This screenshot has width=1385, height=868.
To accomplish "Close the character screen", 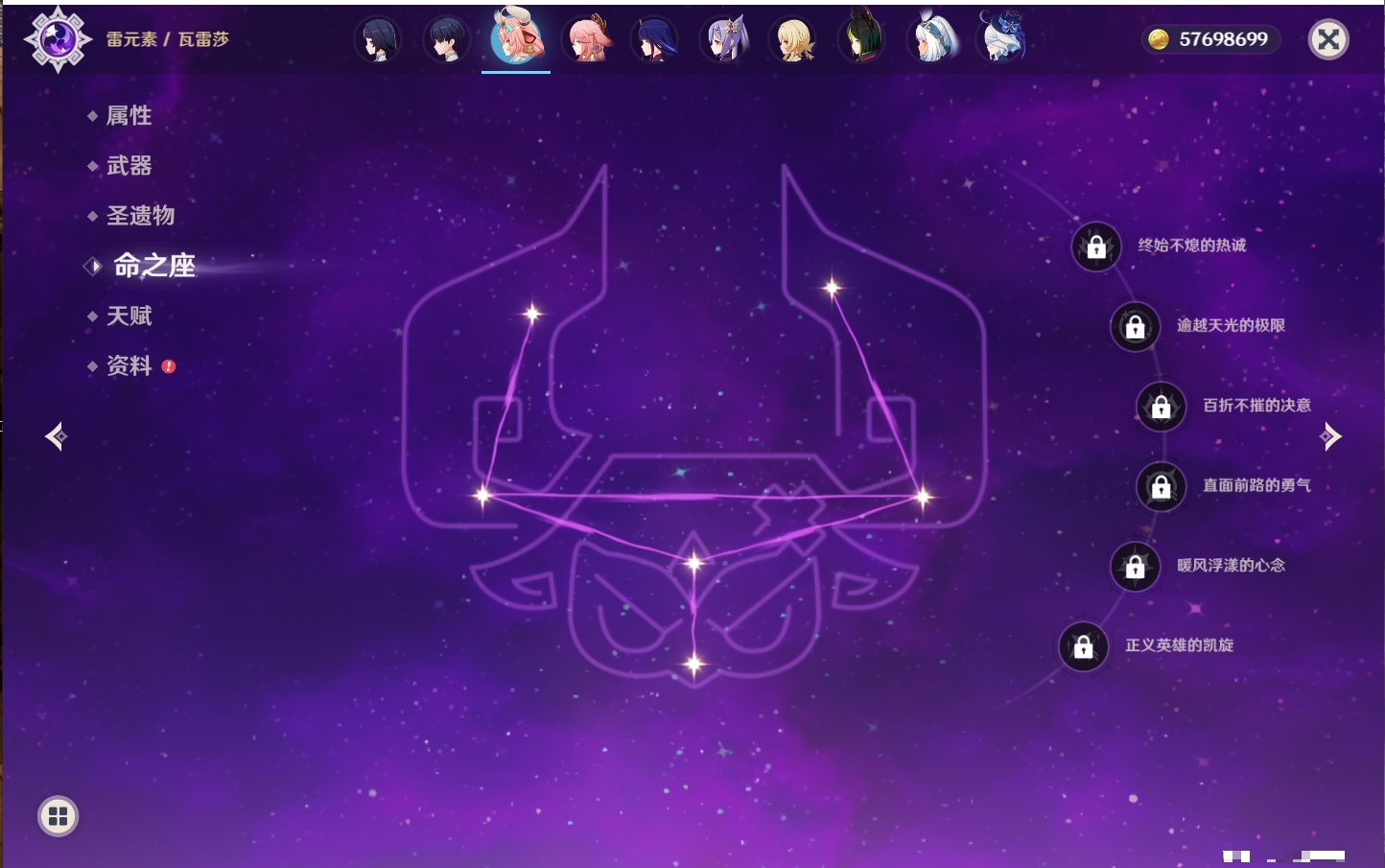I will tap(1328, 39).
